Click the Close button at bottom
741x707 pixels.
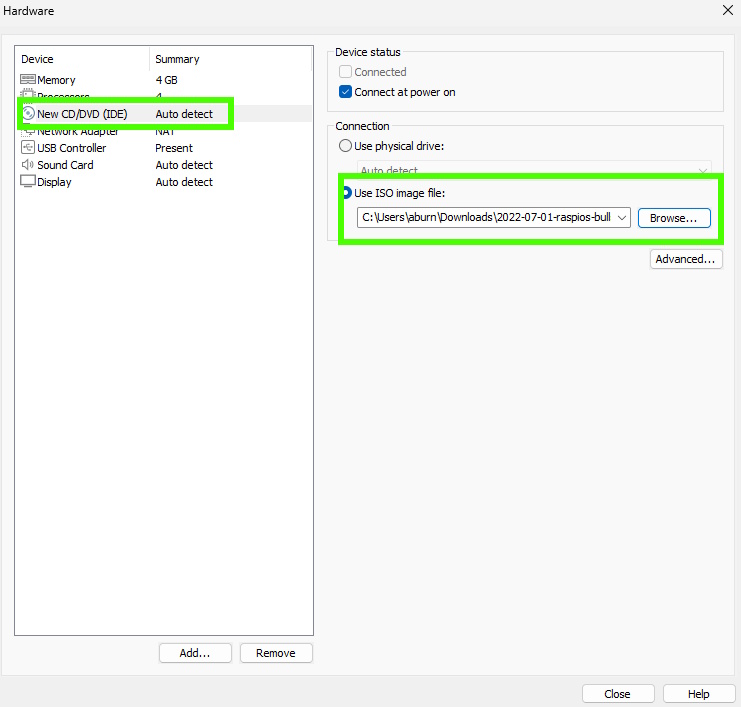pos(618,694)
